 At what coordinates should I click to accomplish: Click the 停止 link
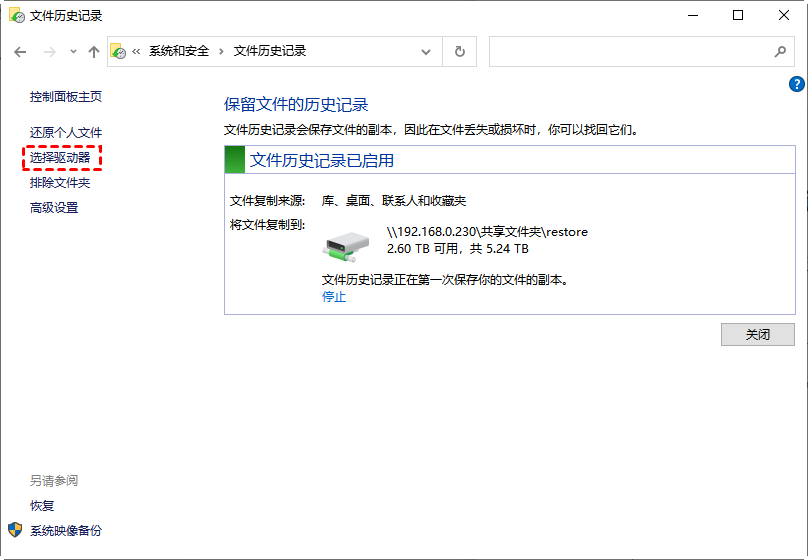point(334,297)
